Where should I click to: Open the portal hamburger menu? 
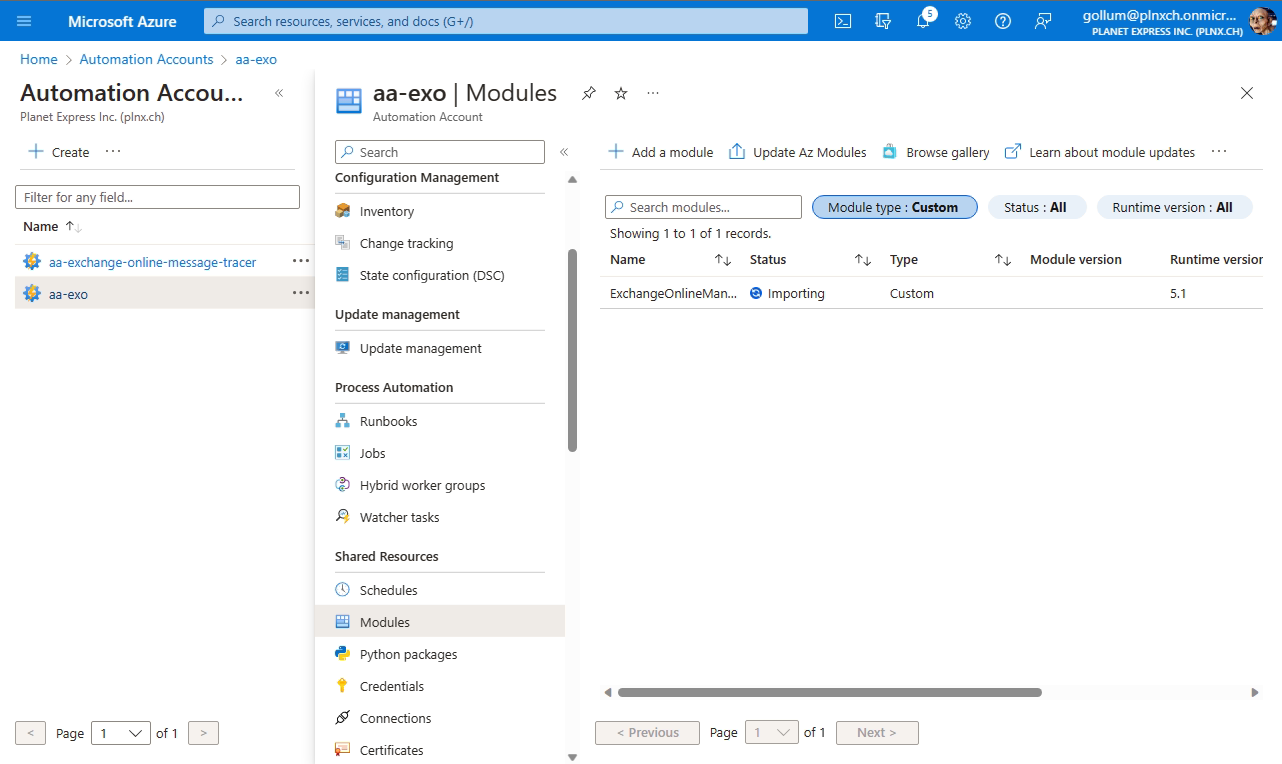point(24,21)
